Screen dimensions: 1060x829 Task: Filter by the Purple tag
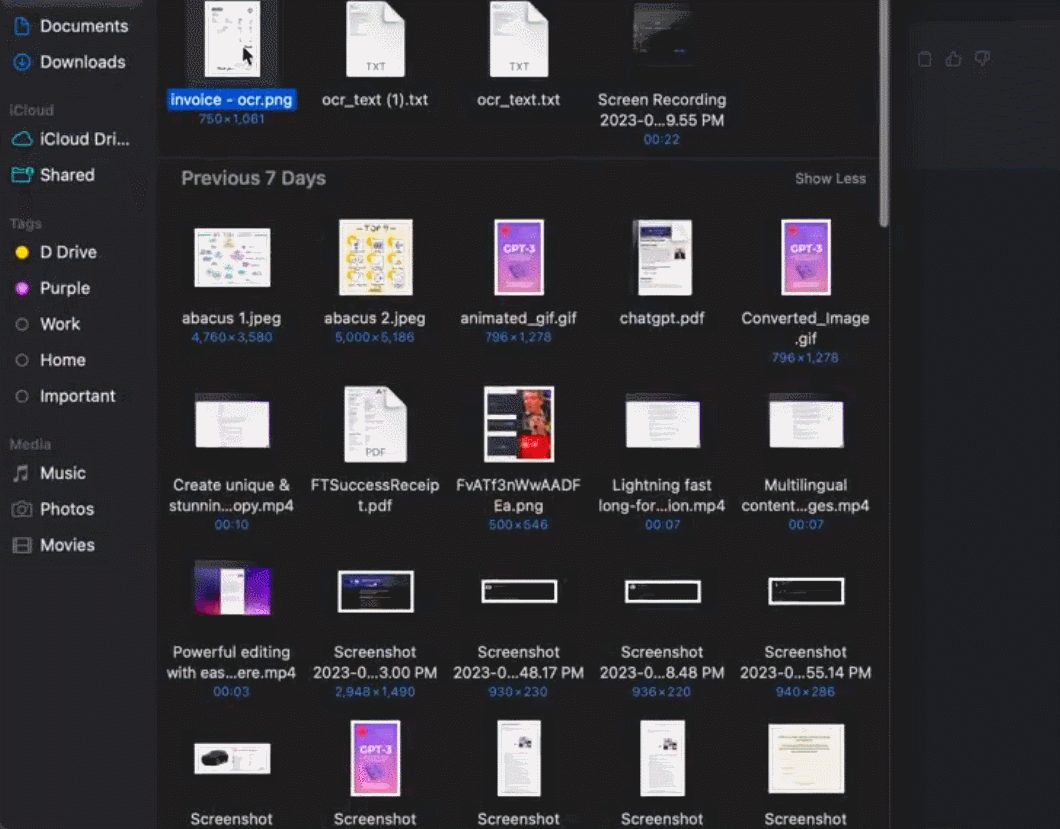coord(64,288)
